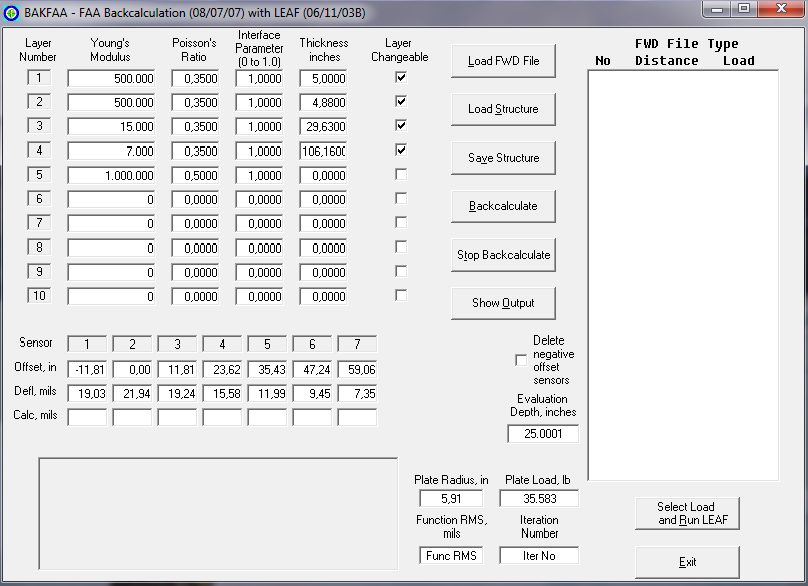Click Stop Backcalculate button

(x=503, y=255)
